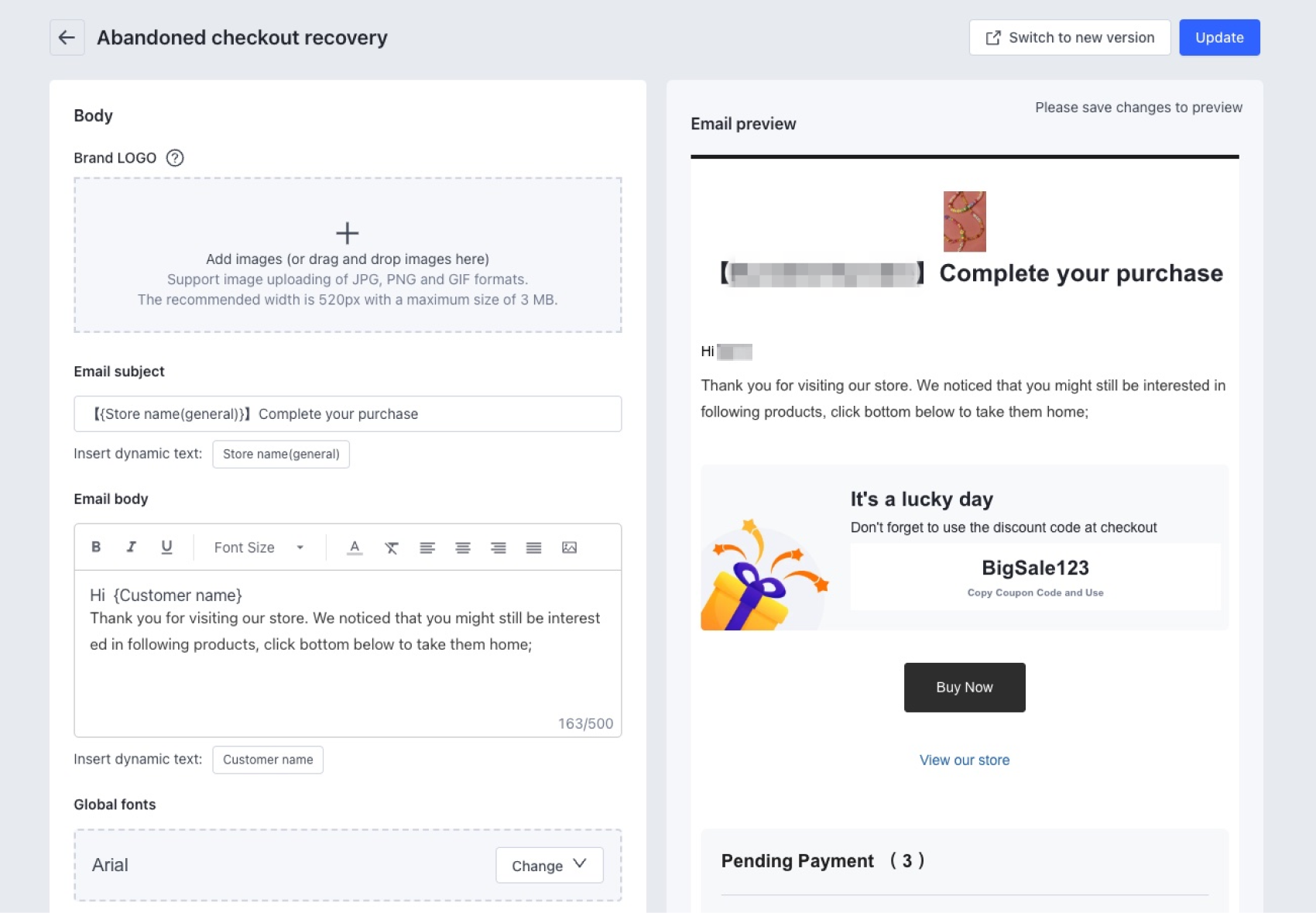The width and height of the screenshot is (1316, 913).
Task: Open the Font Size dropdown
Action: [x=259, y=547]
